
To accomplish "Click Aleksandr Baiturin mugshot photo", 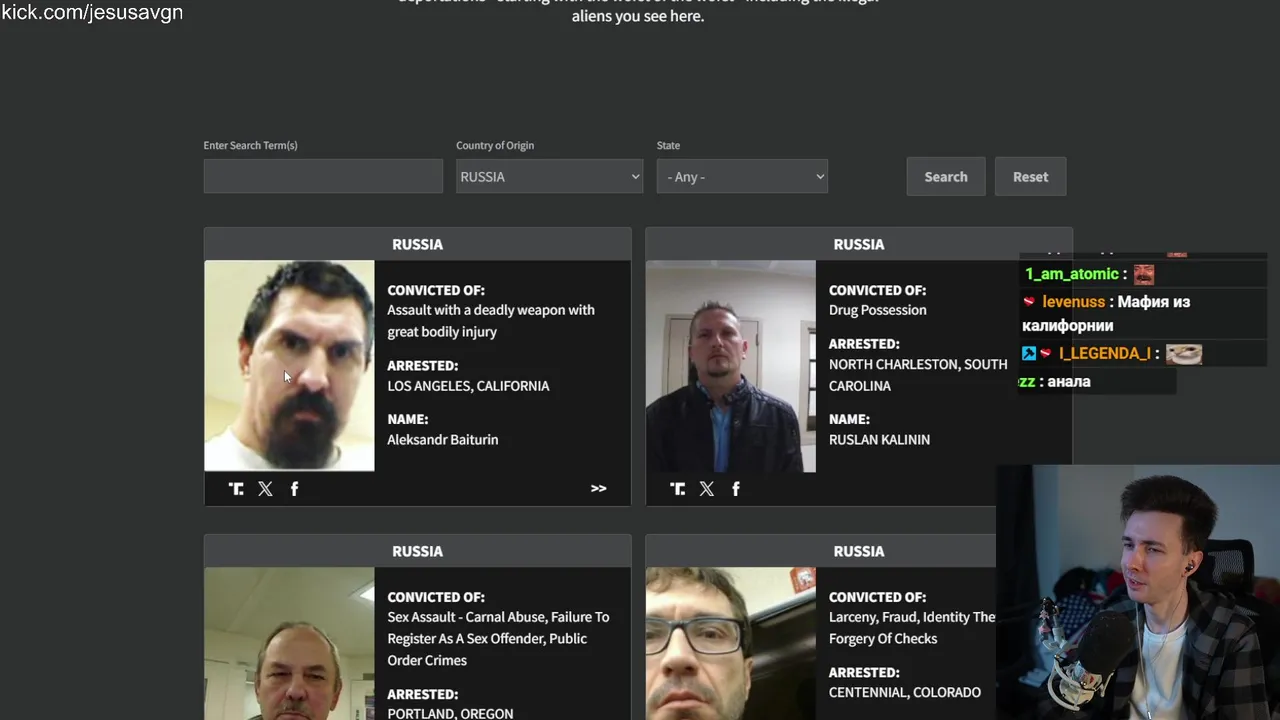I will 289,366.
